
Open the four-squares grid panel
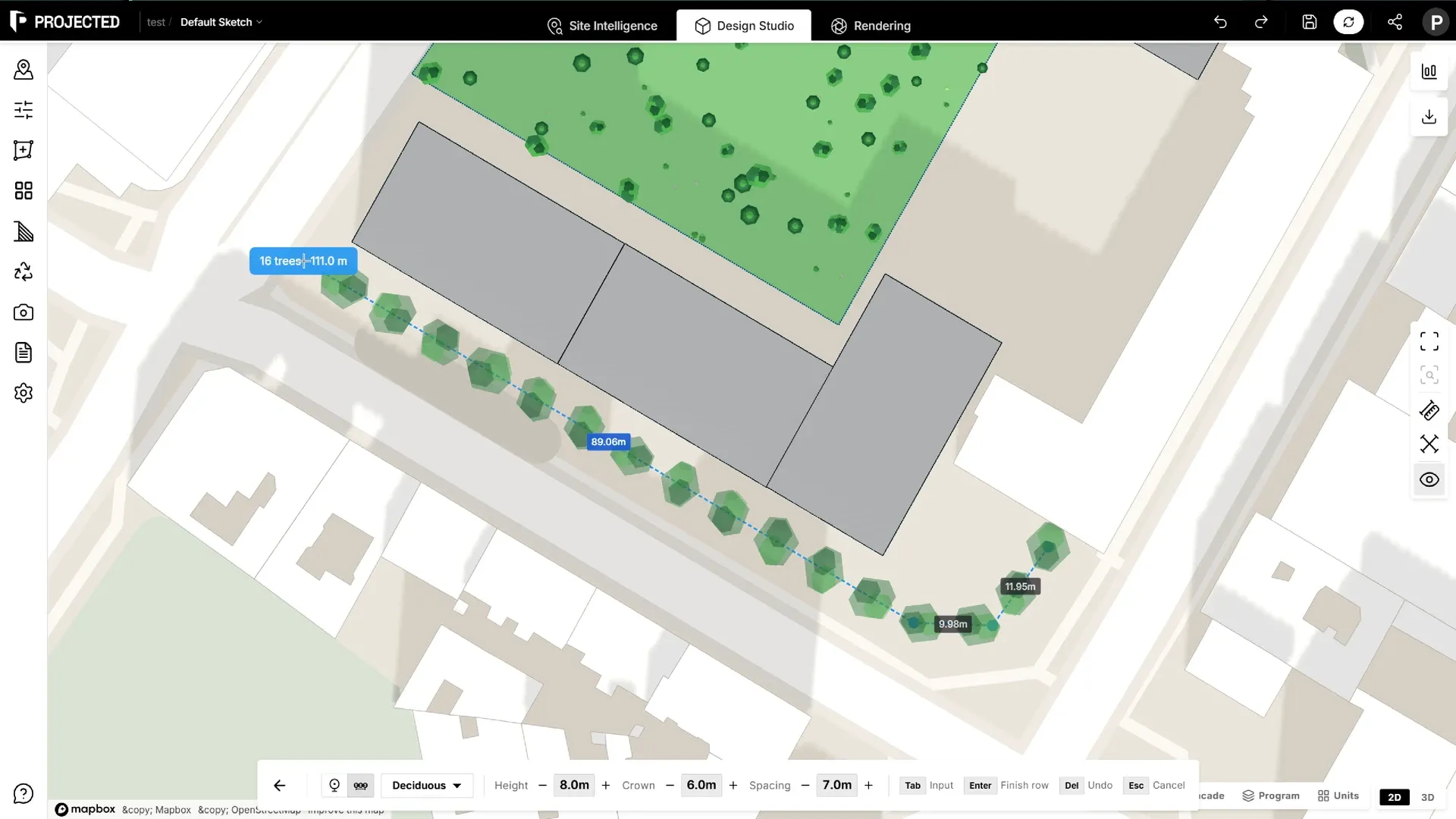pyautogui.click(x=24, y=190)
